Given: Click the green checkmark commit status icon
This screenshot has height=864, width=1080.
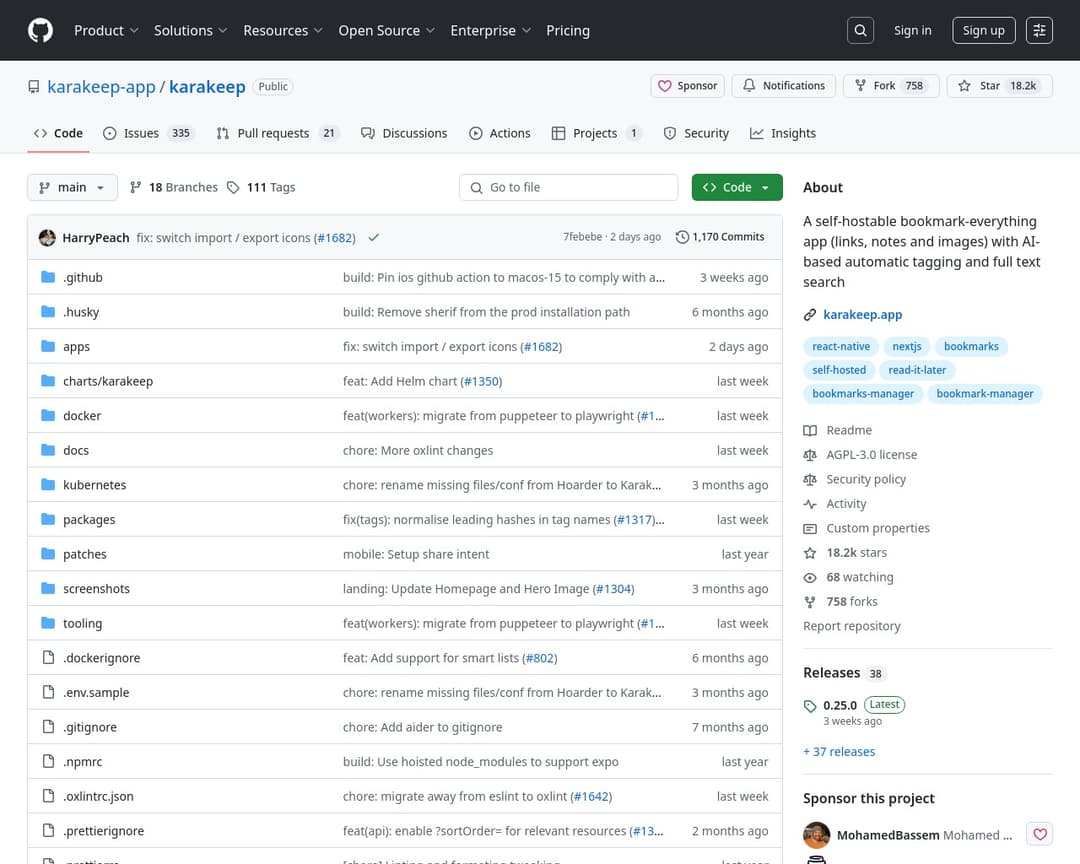Looking at the screenshot, I should pos(373,237).
